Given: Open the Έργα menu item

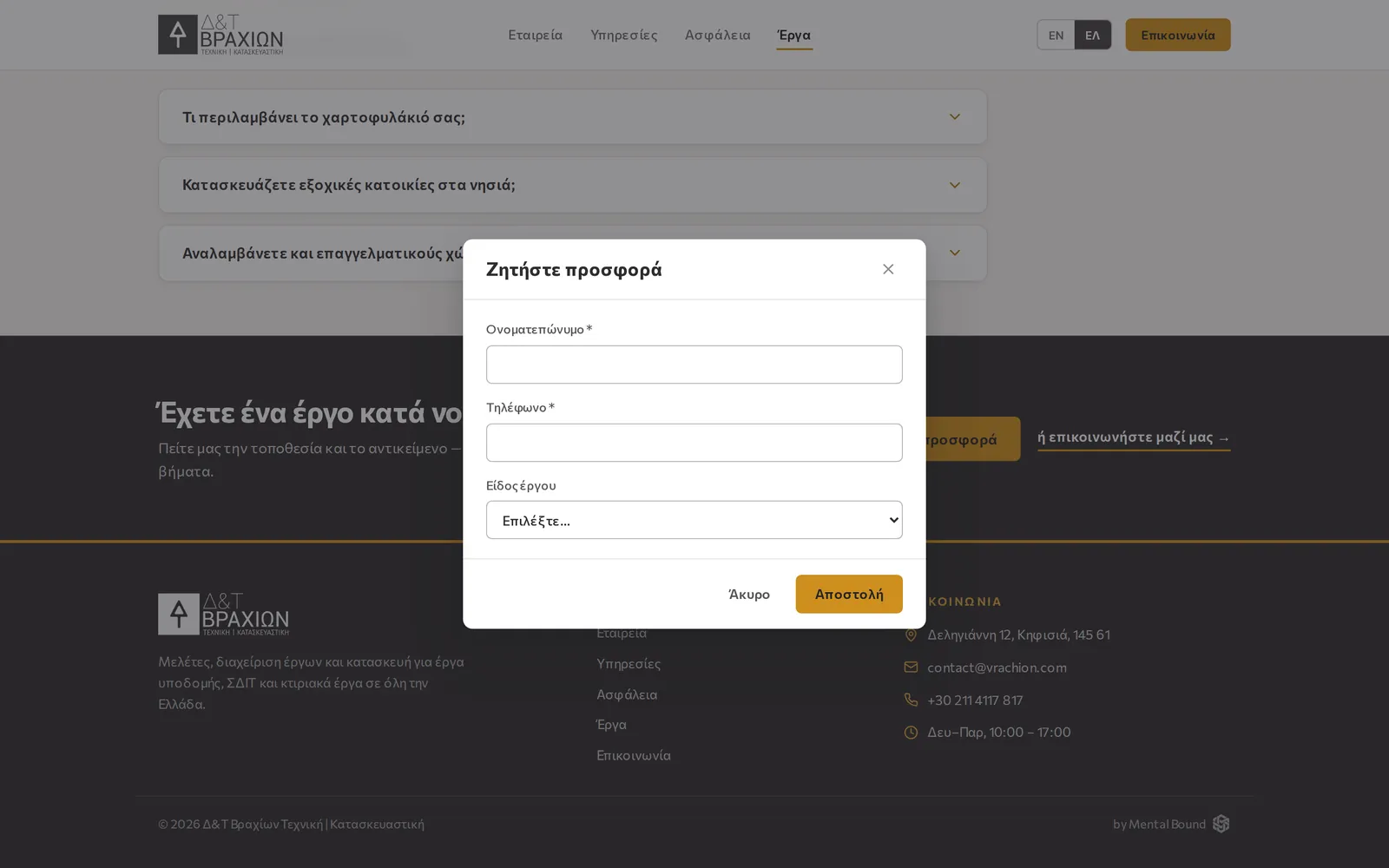Looking at the screenshot, I should pyautogui.click(x=793, y=35).
